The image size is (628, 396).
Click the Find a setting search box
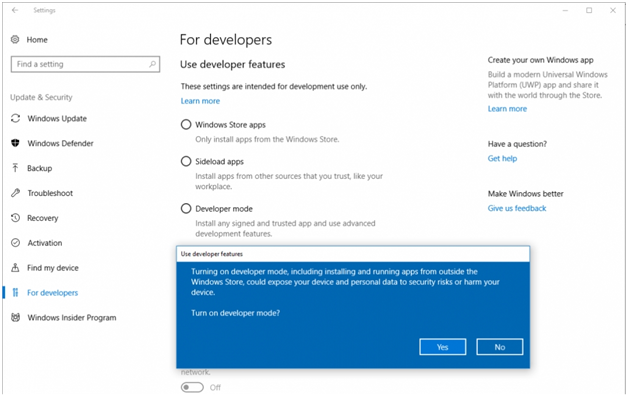pos(85,64)
